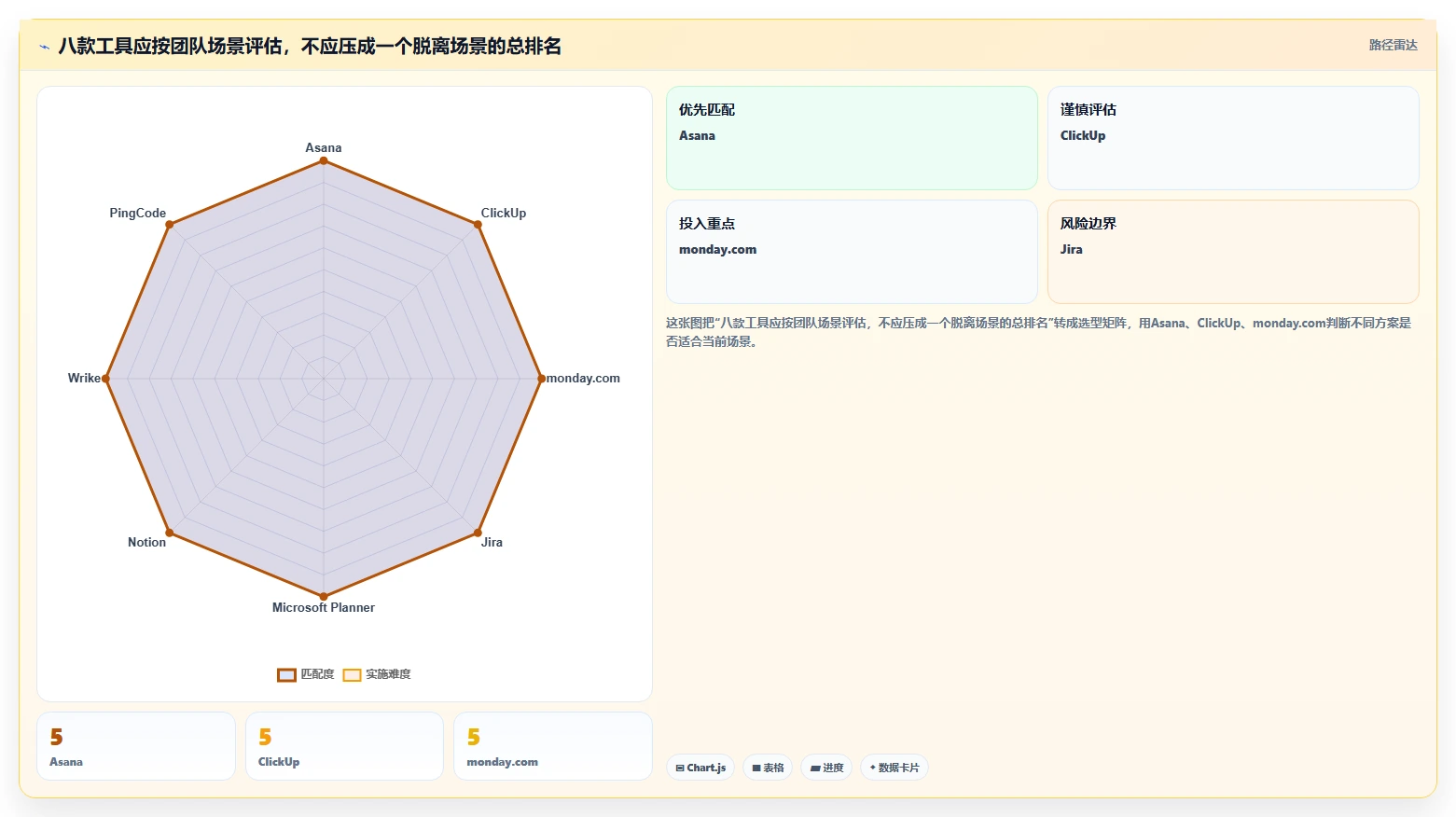This screenshot has width=1456, height=817.
Task: Click the description paragraph starting 这张图把
Action: pyautogui.click(x=1038, y=332)
